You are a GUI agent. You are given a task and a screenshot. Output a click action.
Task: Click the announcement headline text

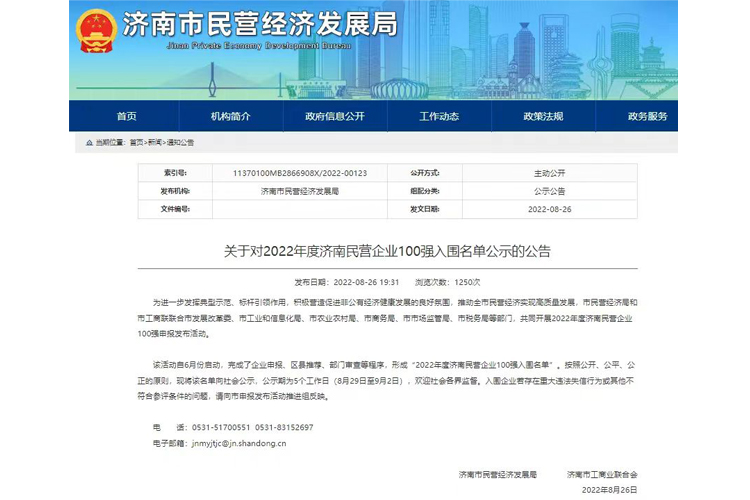pos(387,251)
